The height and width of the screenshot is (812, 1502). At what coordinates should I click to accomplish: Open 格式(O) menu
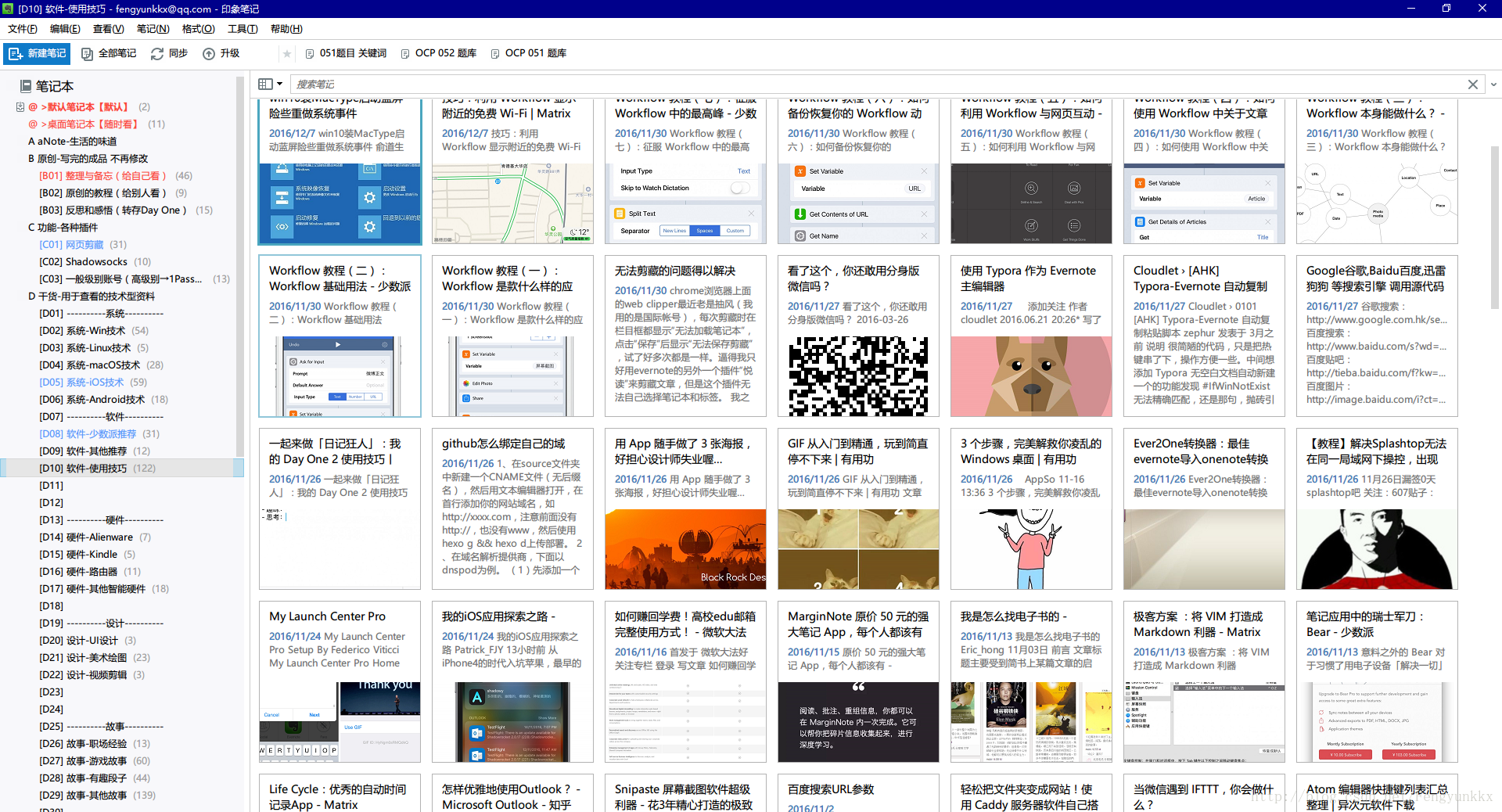[x=199, y=29]
